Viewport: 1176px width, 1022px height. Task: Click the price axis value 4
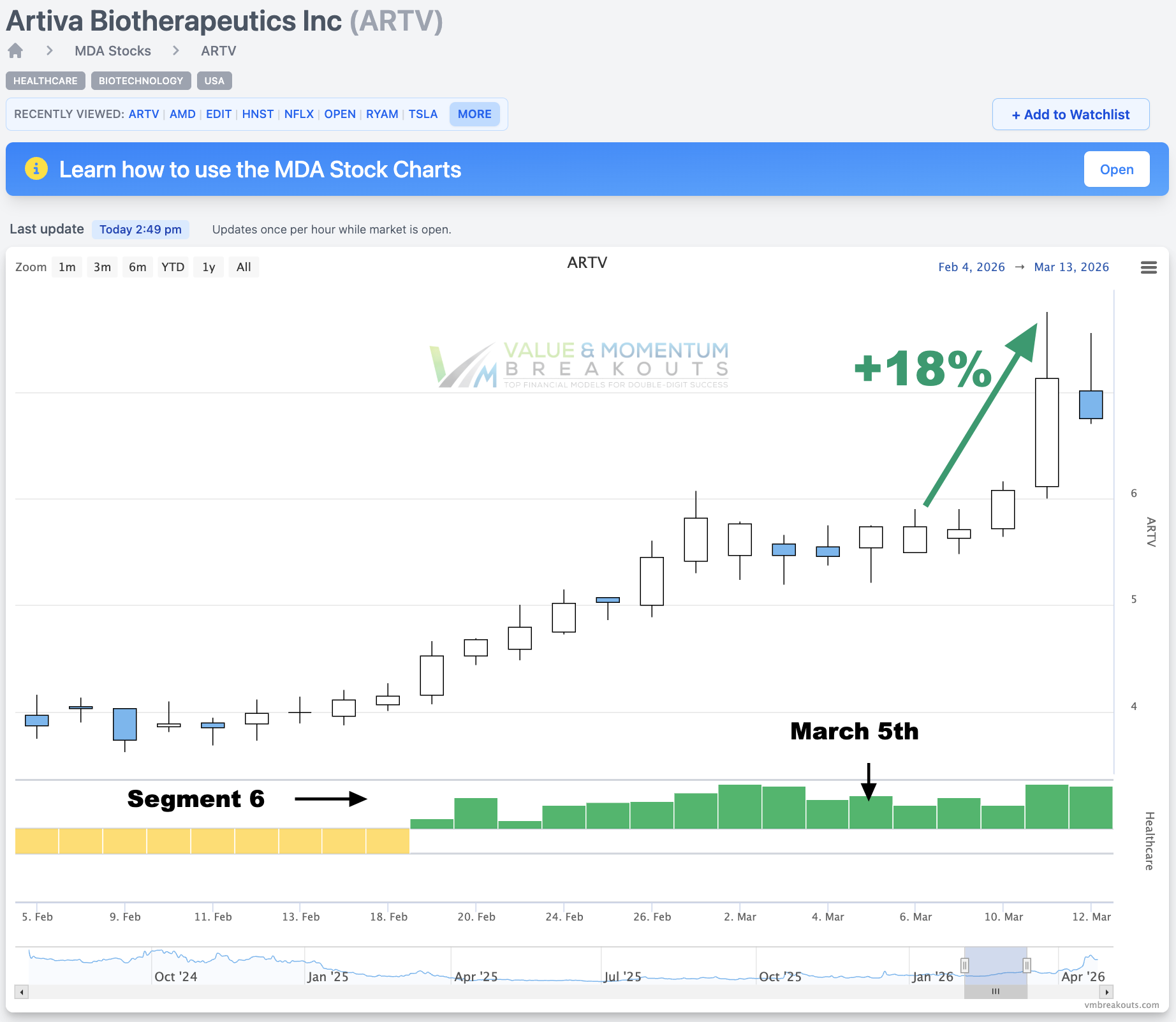click(x=1134, y=706)
